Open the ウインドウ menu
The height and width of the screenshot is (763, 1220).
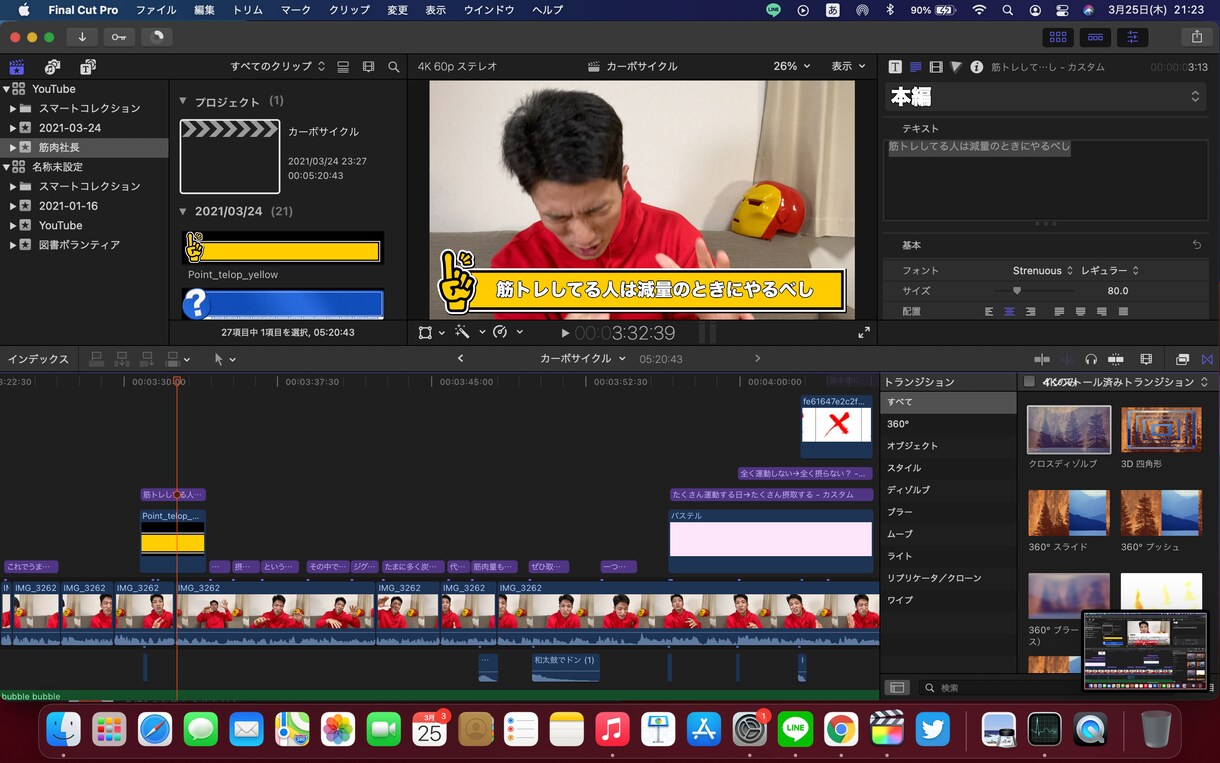point(489,10)
